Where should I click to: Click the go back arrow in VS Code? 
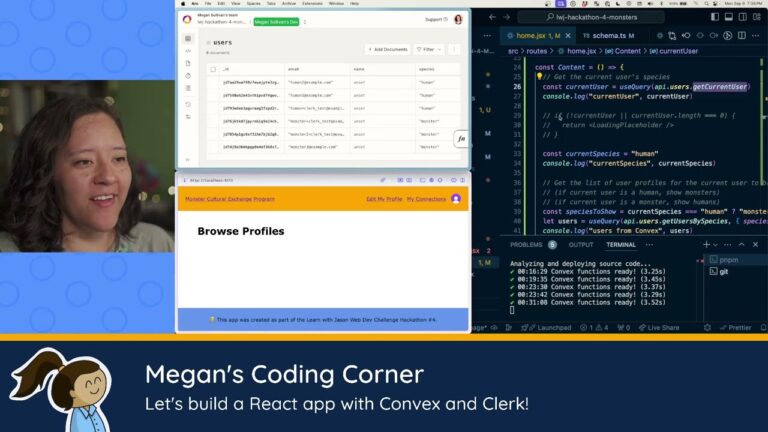coord(490,17)
